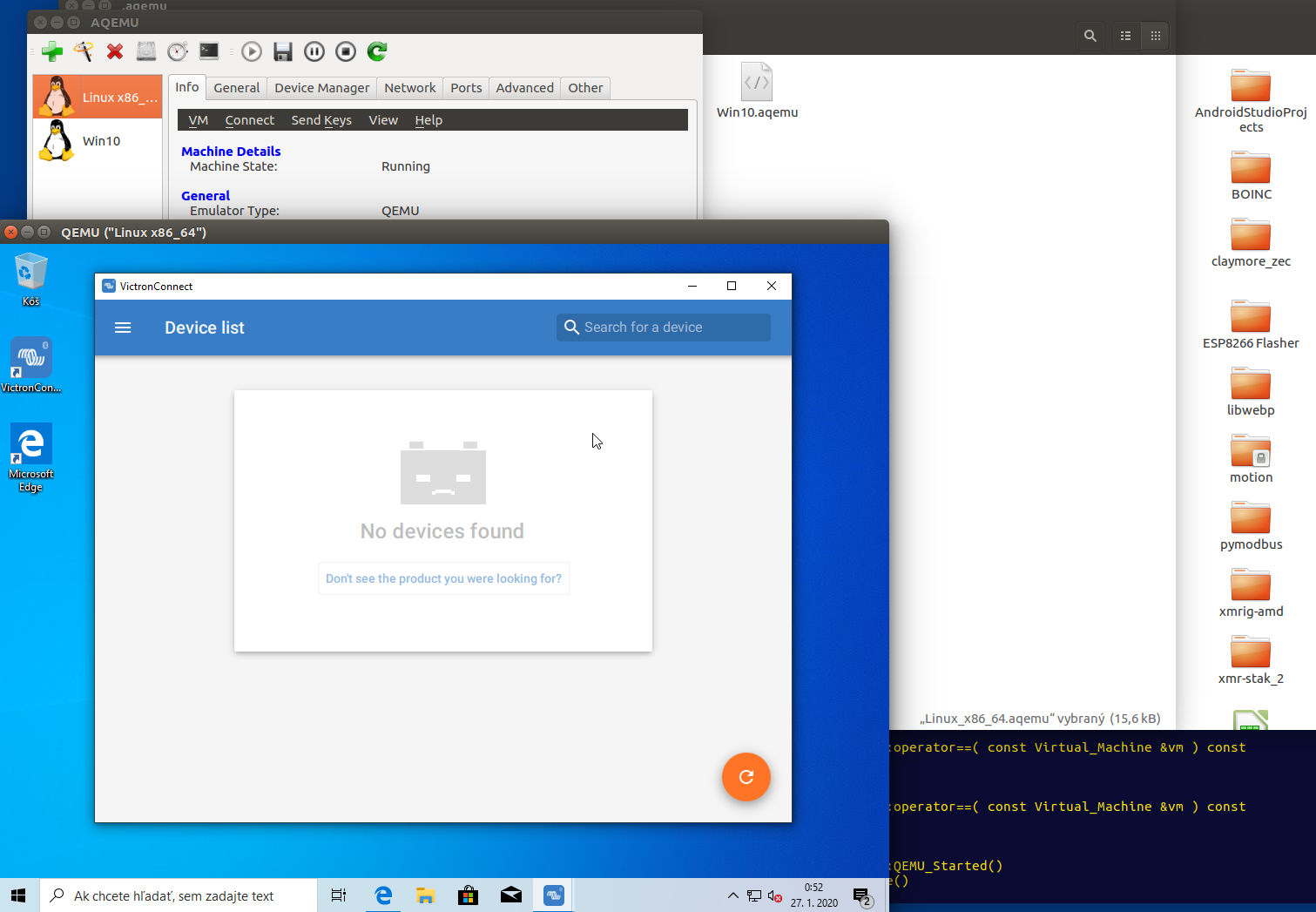
Task: Stop the virtual machine
Action: click(346, 52)
